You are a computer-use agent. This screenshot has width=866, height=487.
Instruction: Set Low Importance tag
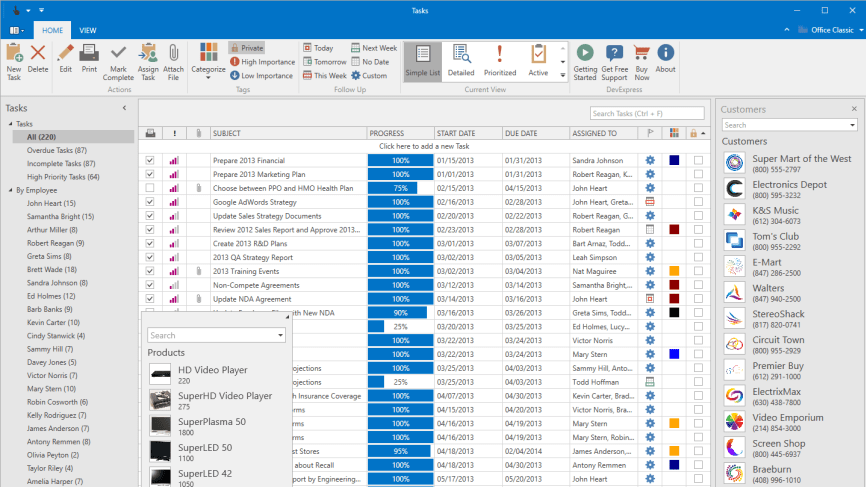[x=261, y=76]
